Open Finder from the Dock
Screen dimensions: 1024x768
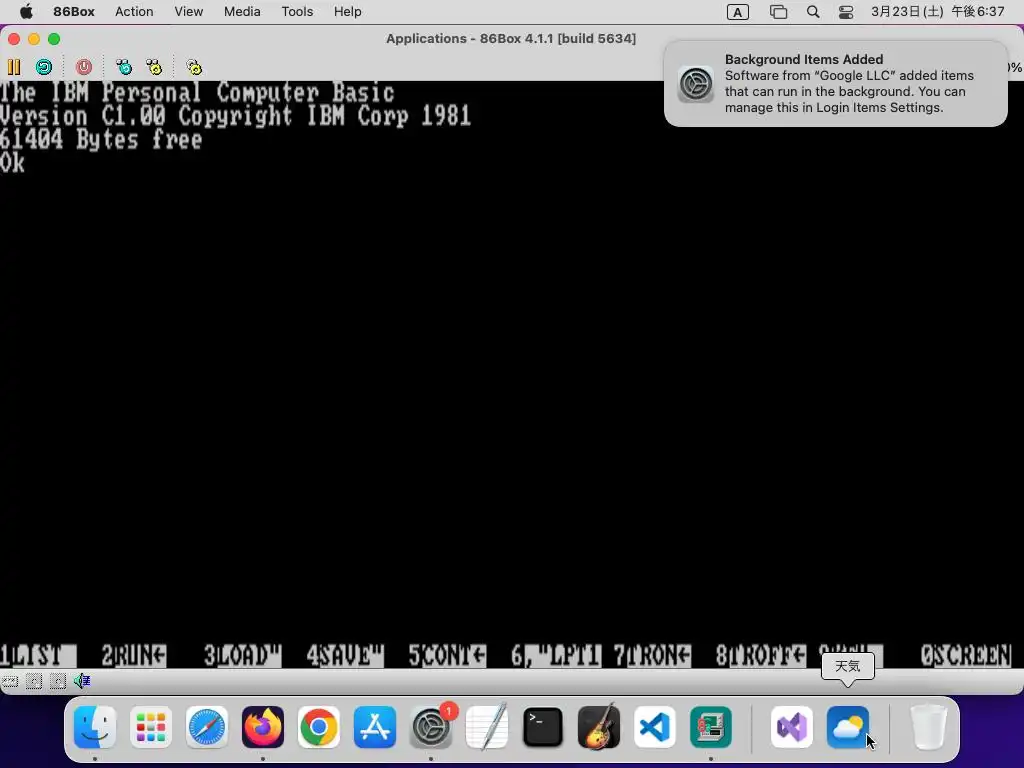95,727
